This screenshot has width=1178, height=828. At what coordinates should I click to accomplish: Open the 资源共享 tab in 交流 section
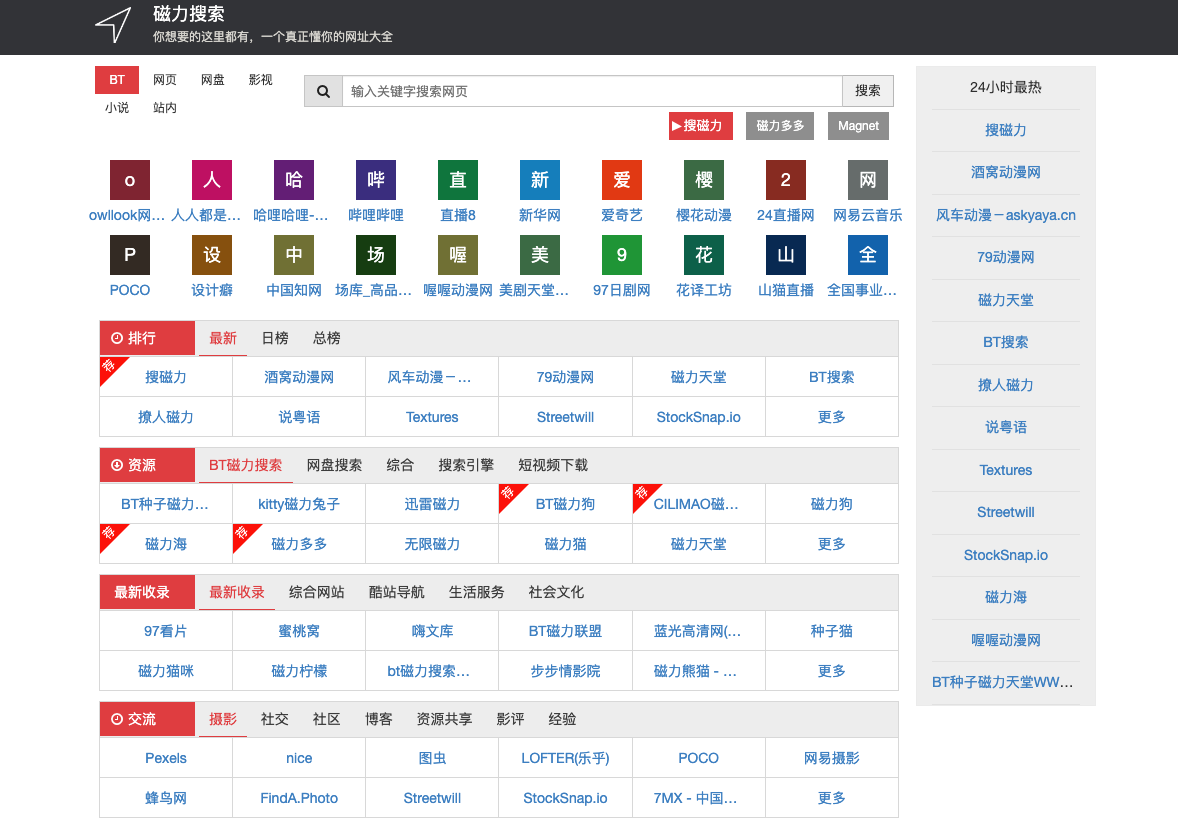pyautogui.click(x=444, y=719)
